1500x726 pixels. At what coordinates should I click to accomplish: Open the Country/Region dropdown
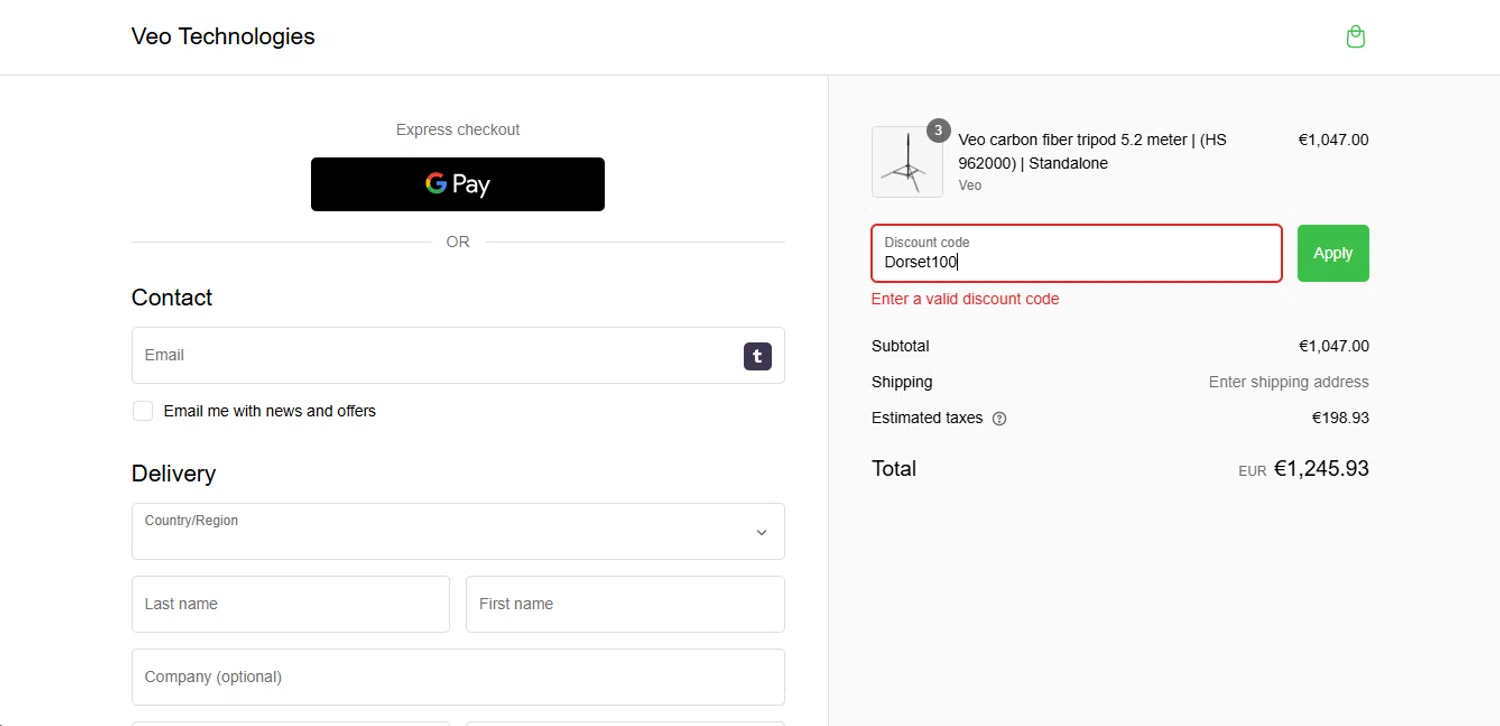pyautogui.click(x=458, y=531)
